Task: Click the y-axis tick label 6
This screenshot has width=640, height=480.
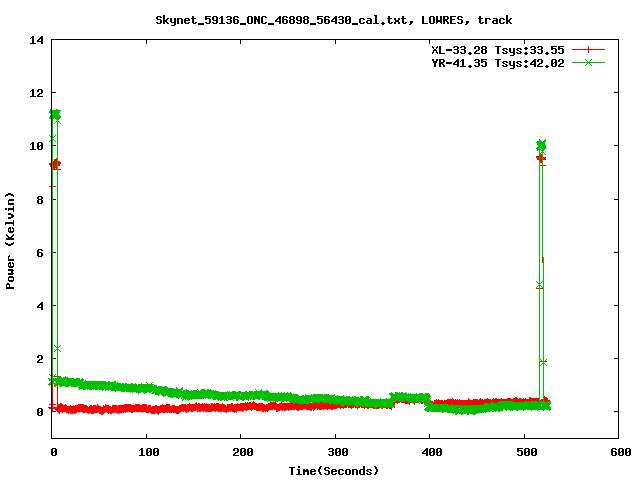Action: click(x=40, y=253)
